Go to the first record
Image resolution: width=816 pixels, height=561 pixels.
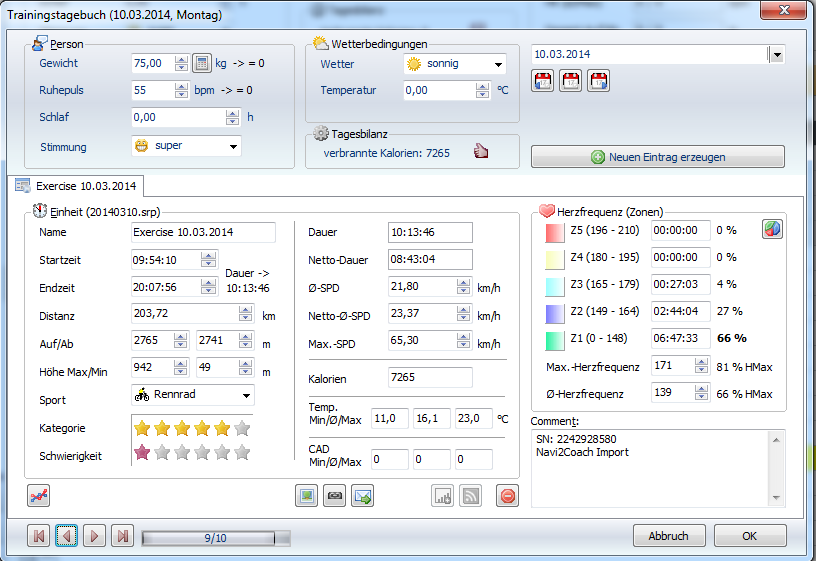pyautogui.click(x=39, y=537)
